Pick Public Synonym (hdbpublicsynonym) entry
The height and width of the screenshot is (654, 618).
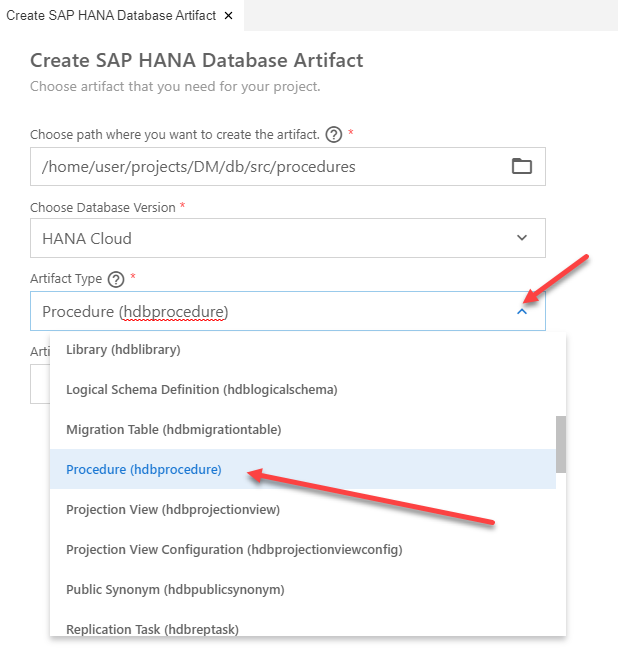(x=303, y=589)
